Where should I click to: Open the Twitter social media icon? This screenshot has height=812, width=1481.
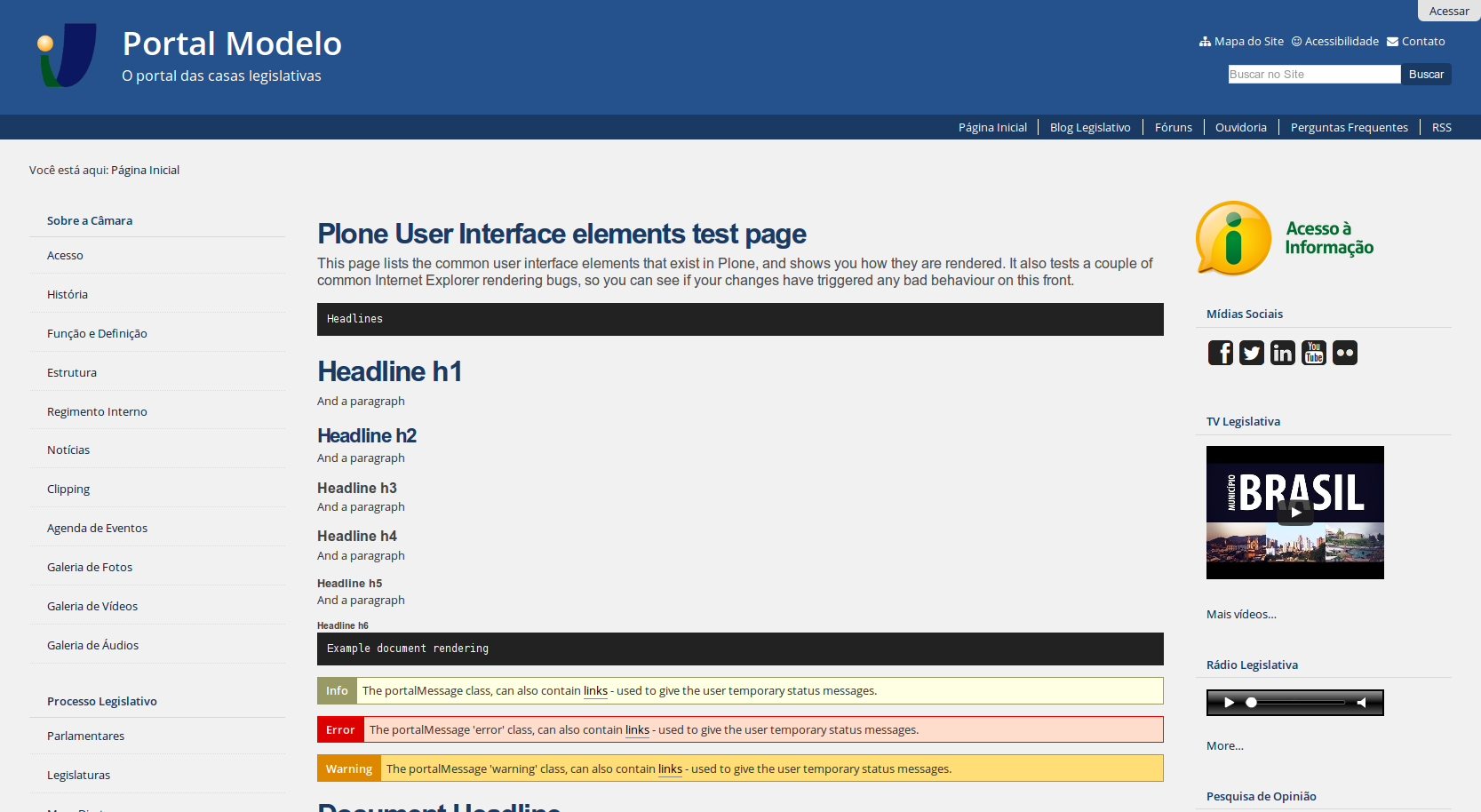pos(1252,353)
